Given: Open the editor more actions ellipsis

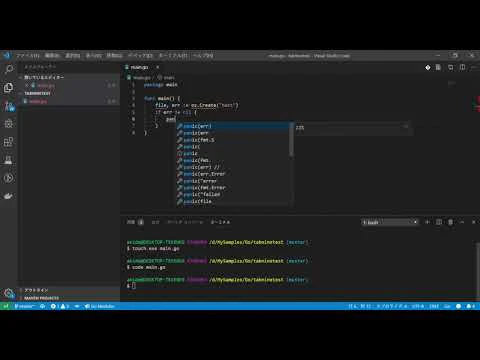Looking at the screenshot, I should (x=475, y=68).
